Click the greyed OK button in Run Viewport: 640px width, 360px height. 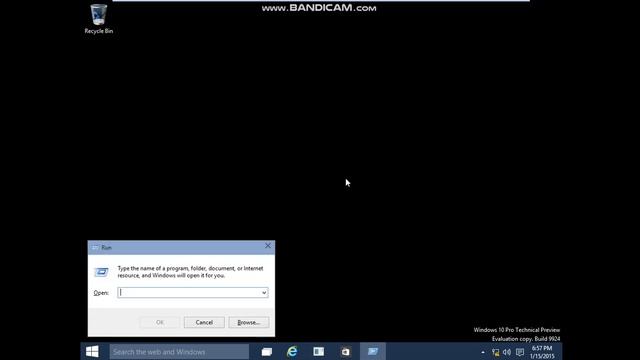point(160,322)
